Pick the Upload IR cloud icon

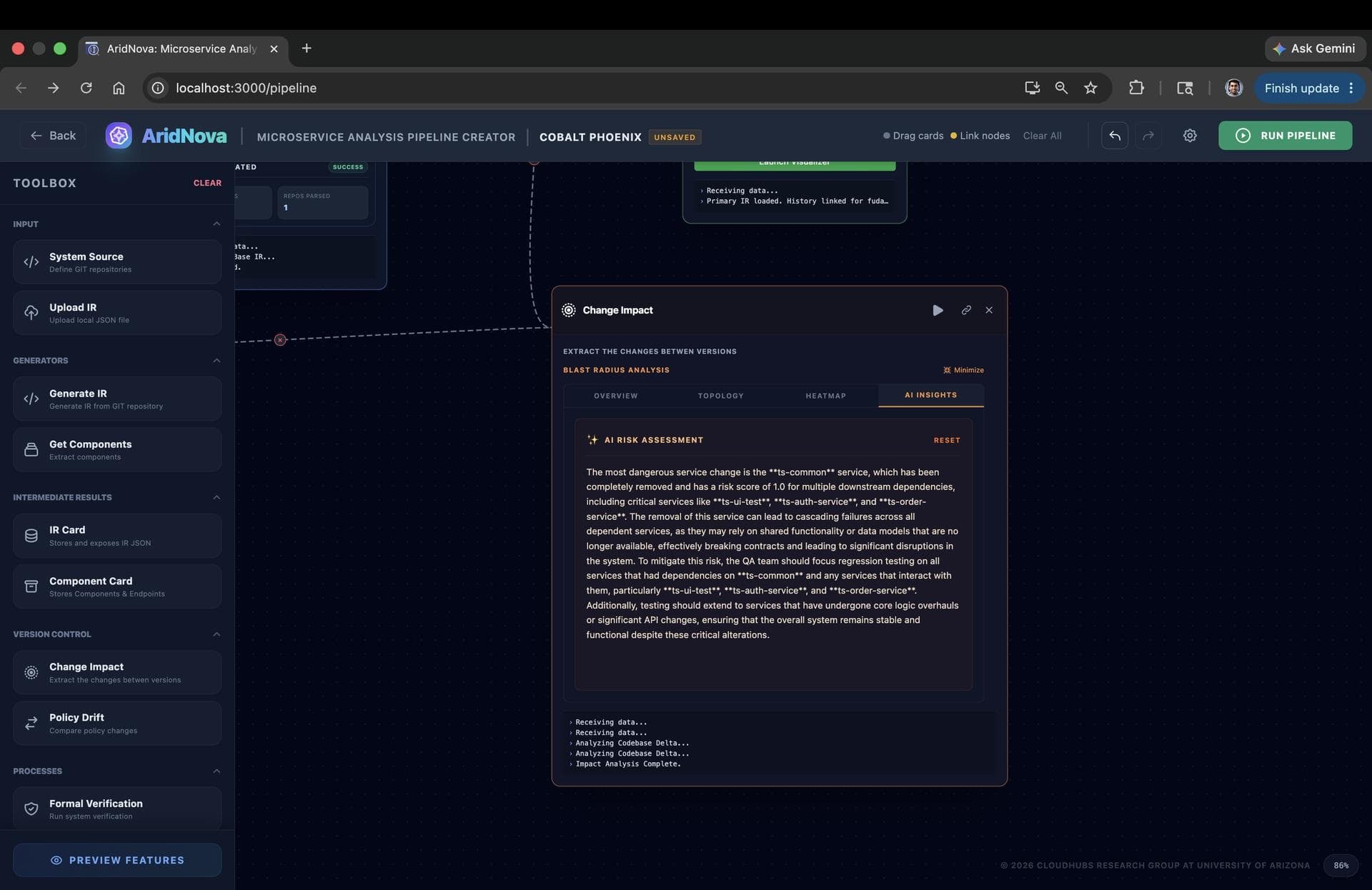[31, 313]
